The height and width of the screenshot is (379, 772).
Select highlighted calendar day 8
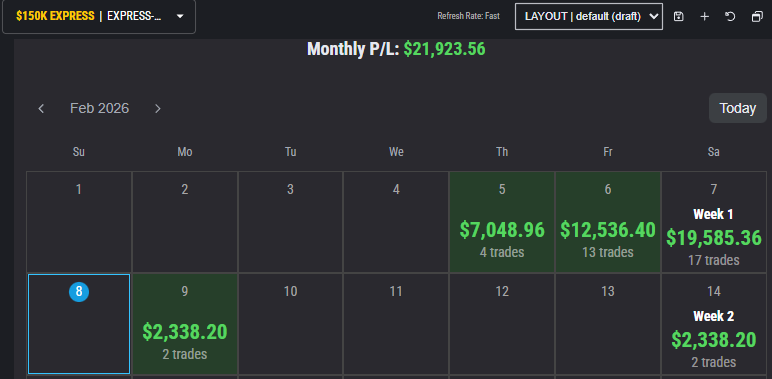coord(79,324)
